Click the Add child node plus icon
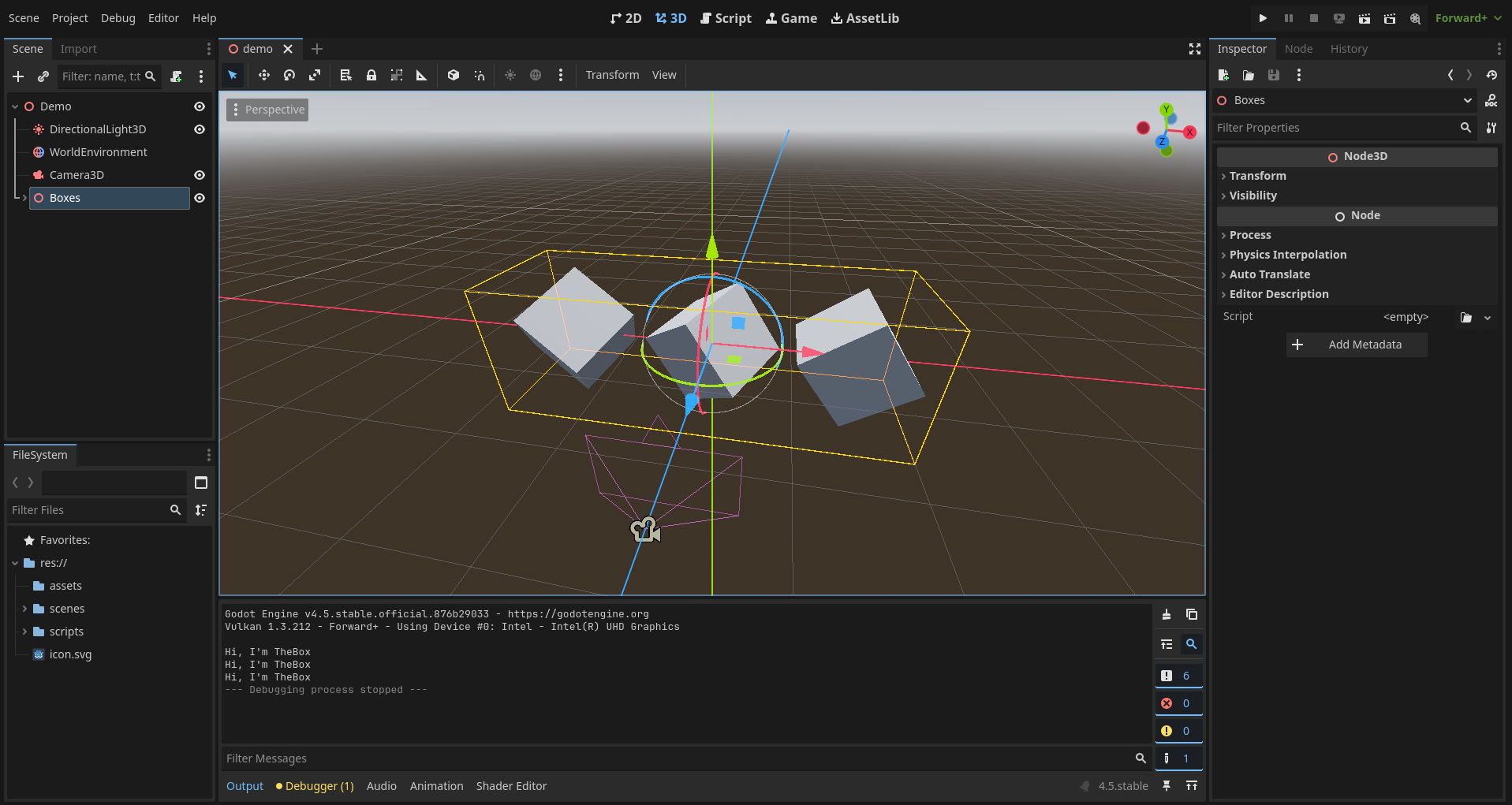 (x=18, y=76)
